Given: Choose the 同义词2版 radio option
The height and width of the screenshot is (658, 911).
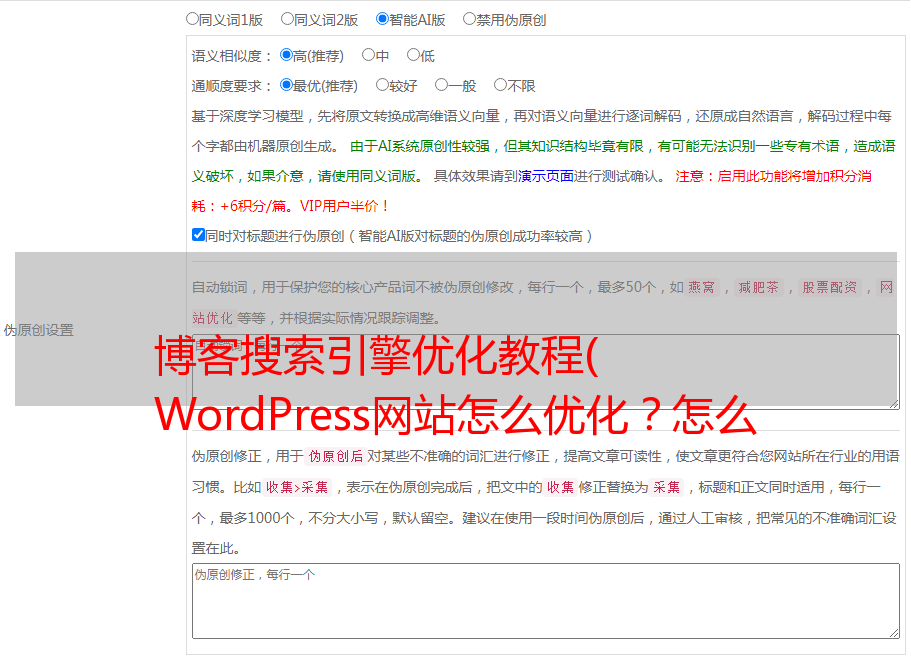Looking at the screenshot, I should pos(287,19).
